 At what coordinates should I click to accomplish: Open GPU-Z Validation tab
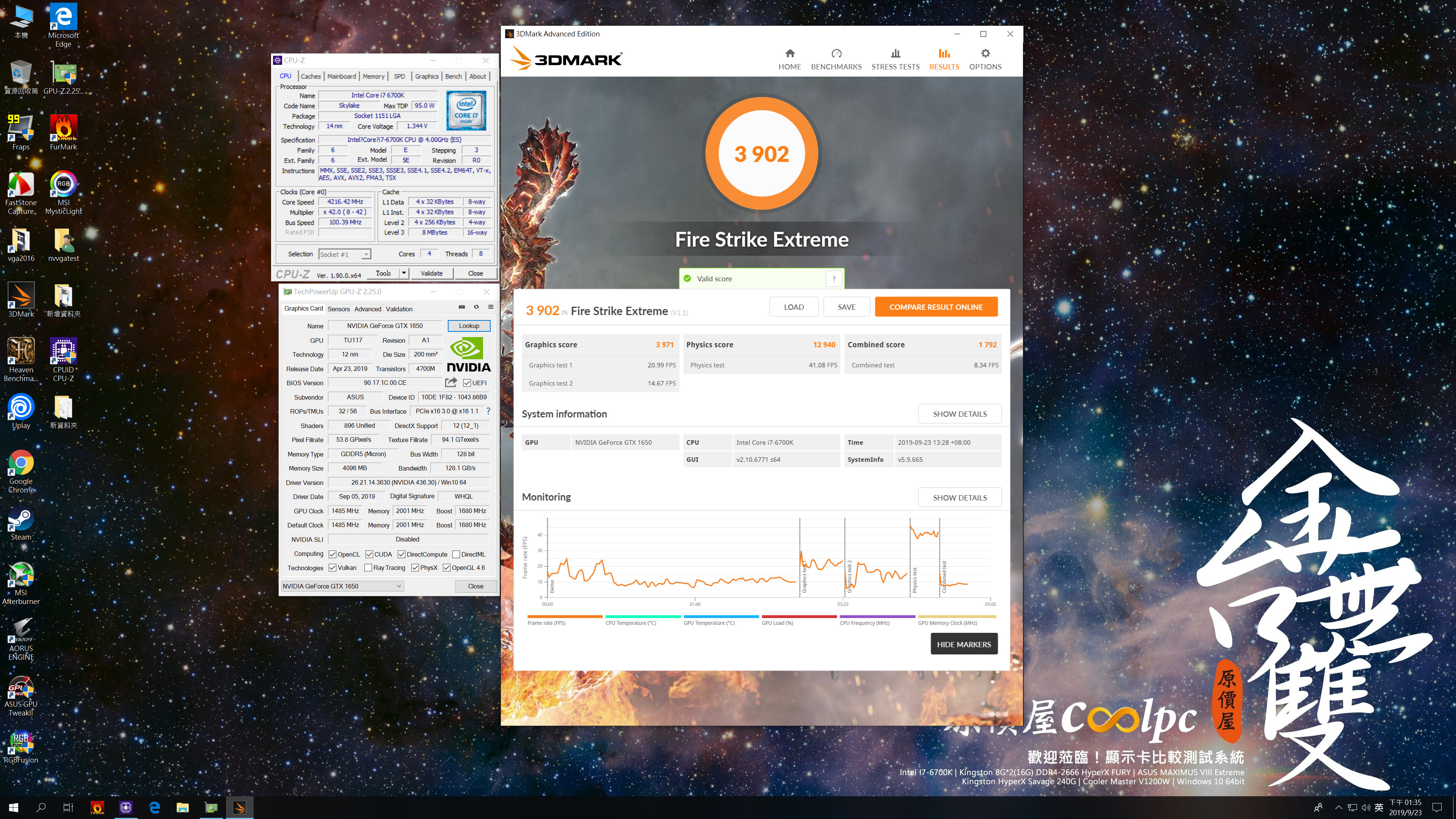click(399, 309)
